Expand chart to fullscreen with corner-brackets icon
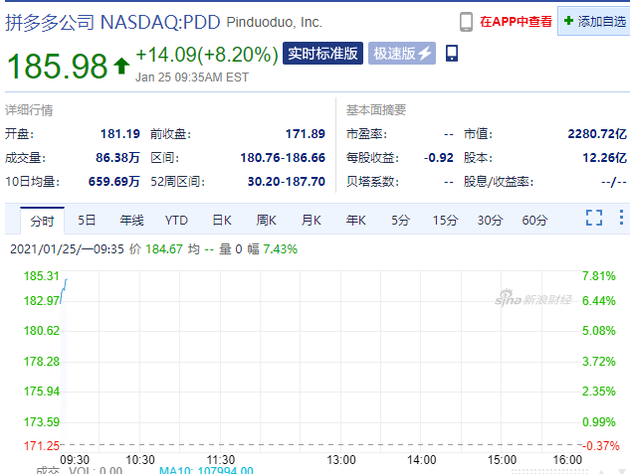Viewport: 630px width, 474px height. [x=594, y=218]
